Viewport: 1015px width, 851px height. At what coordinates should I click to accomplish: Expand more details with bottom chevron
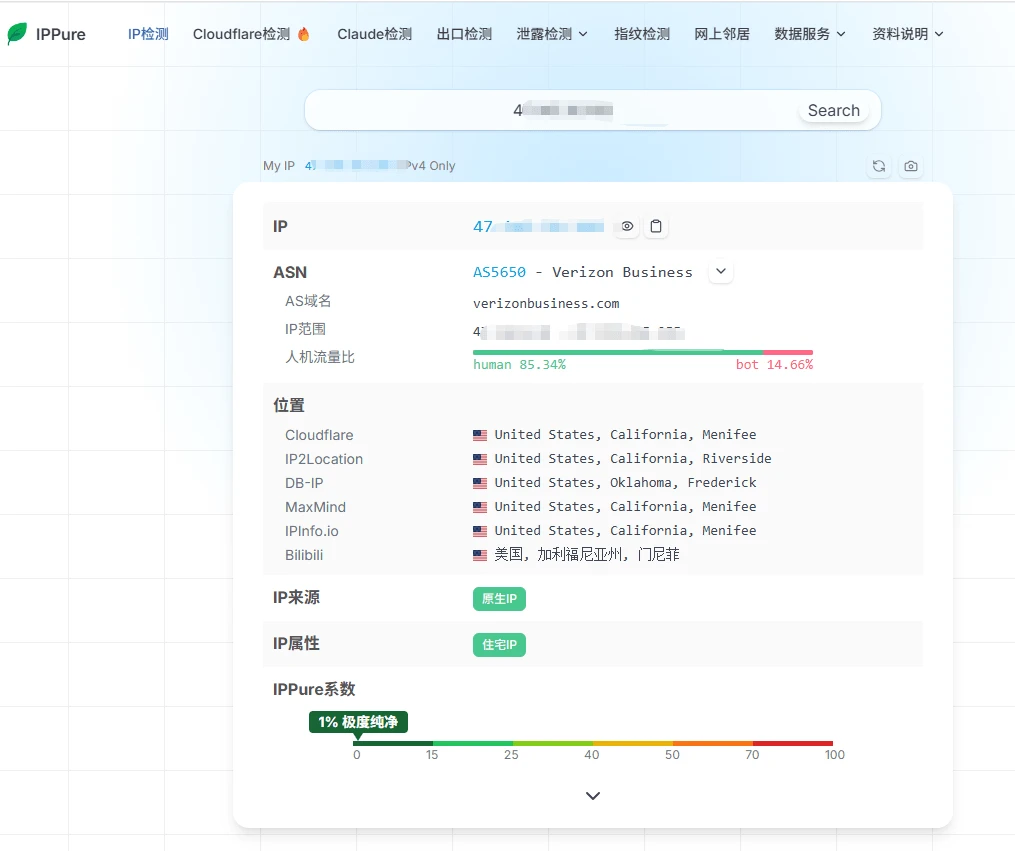pos(593,795)
